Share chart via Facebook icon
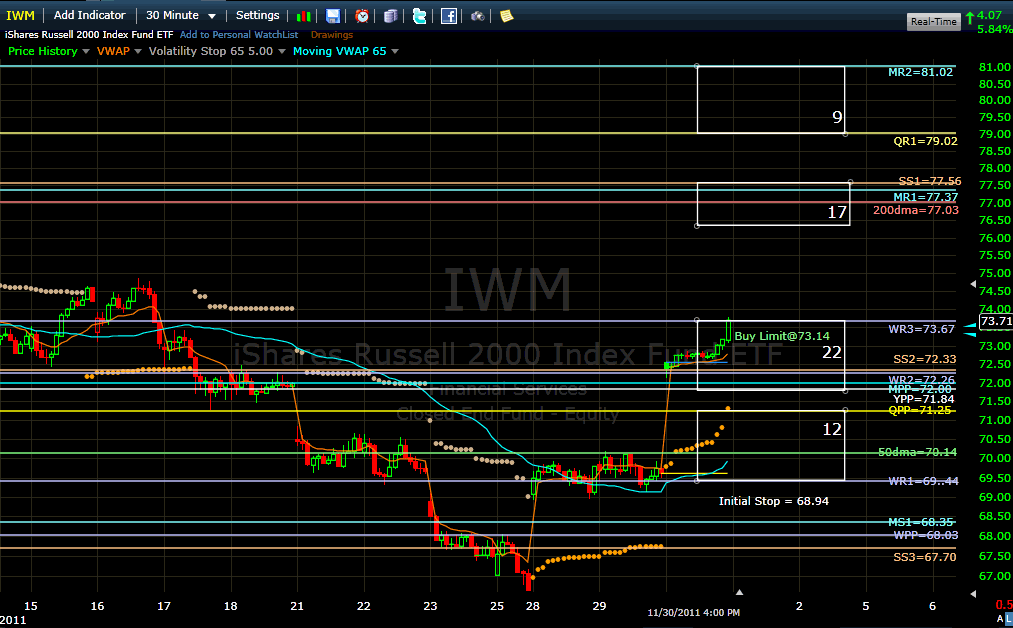 448,16
